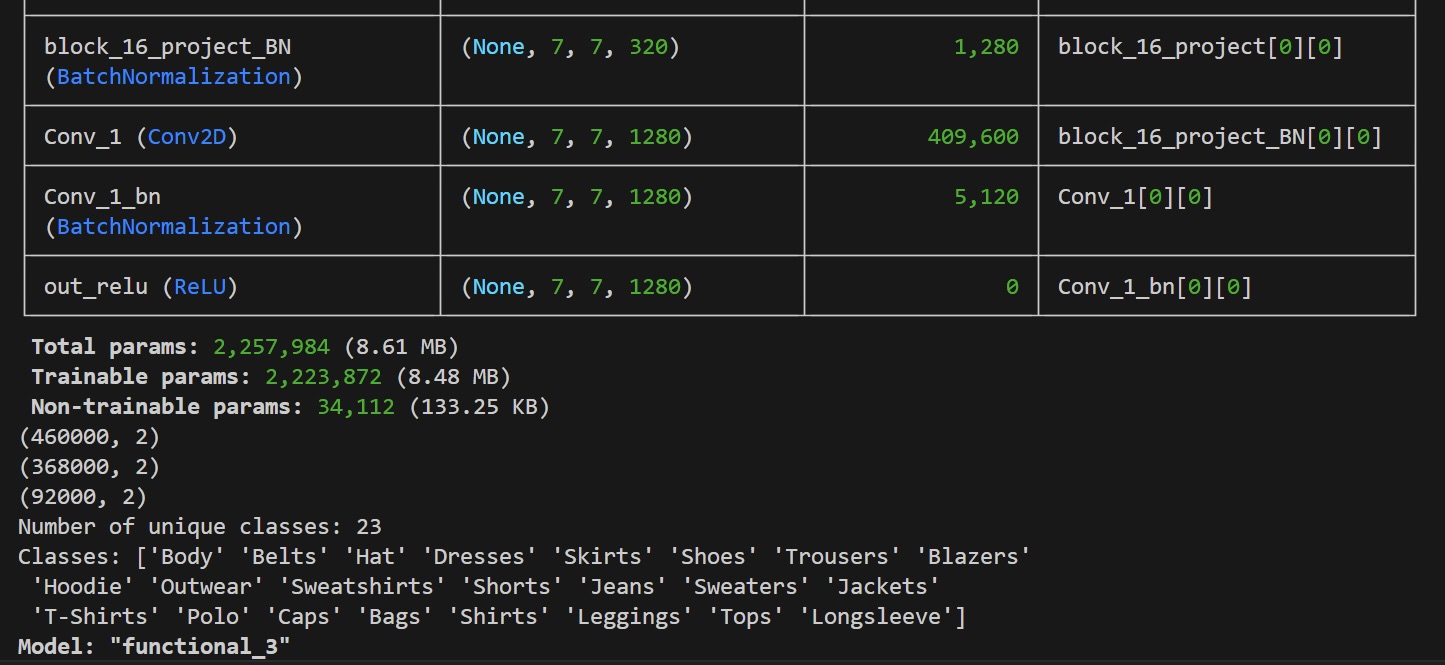Viewport: 1445px width, 665px height.
Task: Click the out_relu (ReLU) layer cell
Action: (x=232, y=286)
